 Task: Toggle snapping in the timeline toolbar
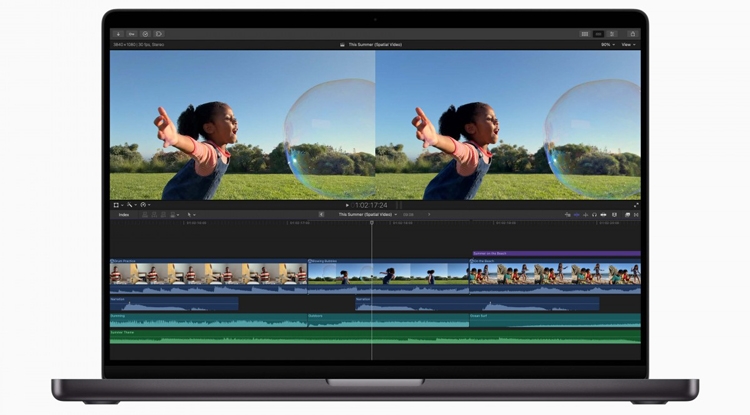(603, 215)
